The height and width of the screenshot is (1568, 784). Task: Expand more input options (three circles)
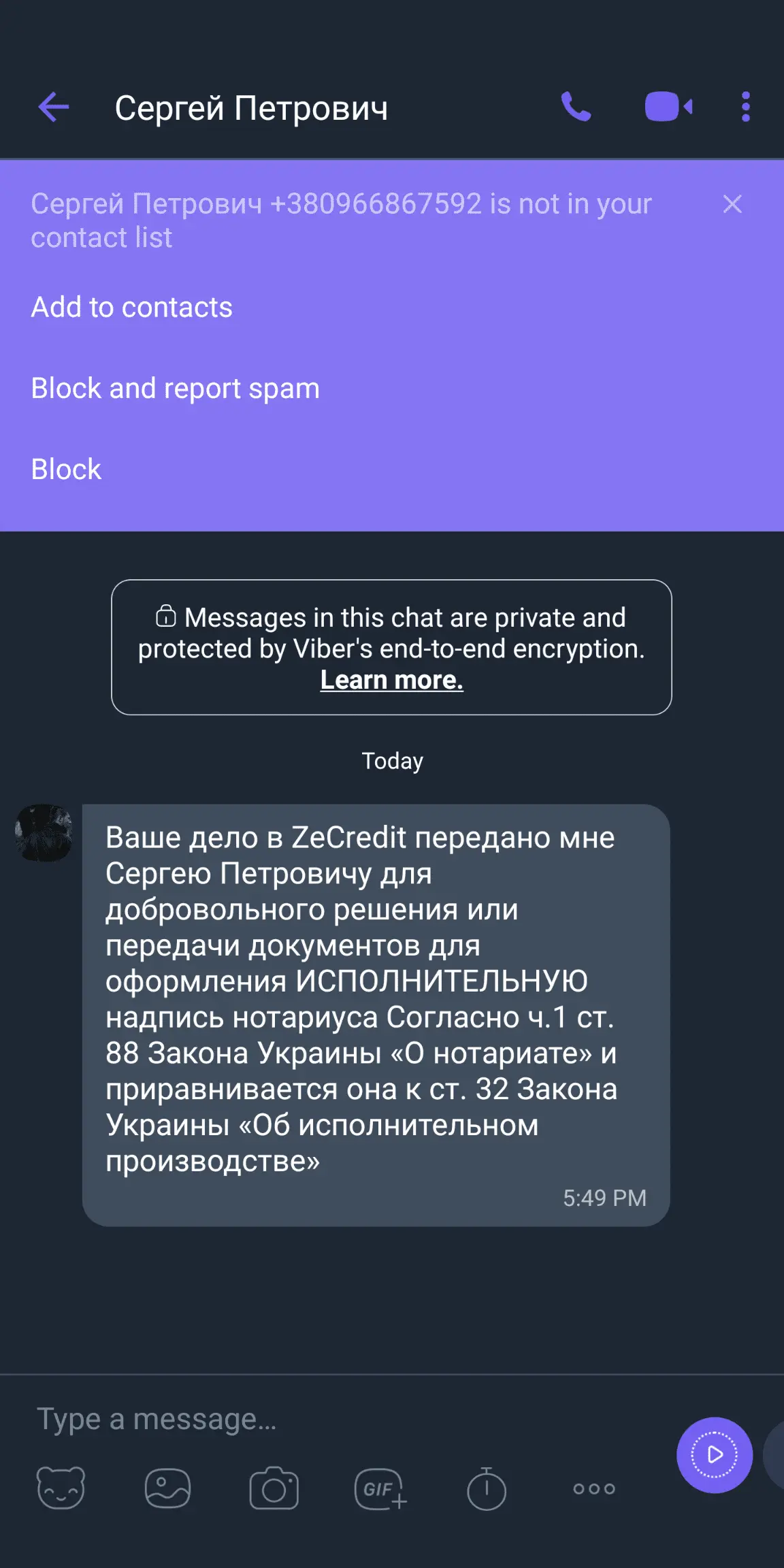click(x=594, y=1489)
